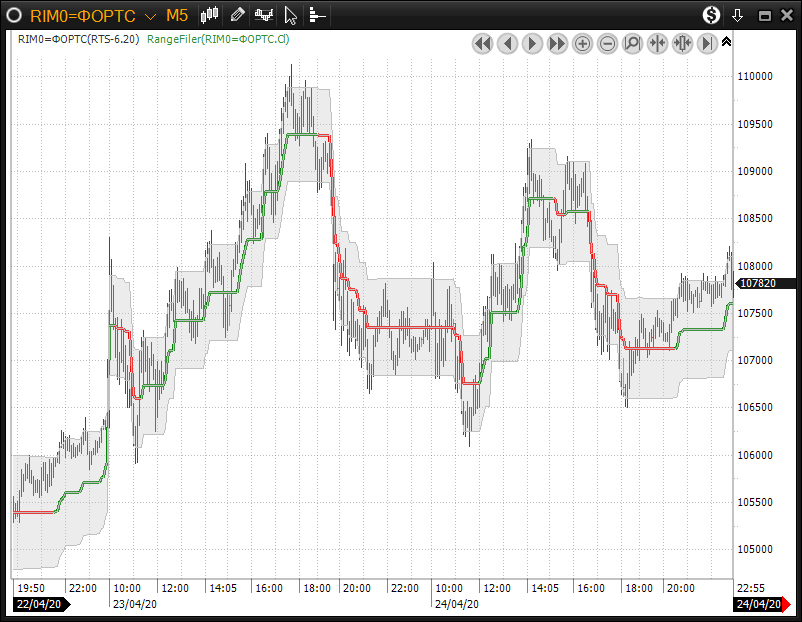Image resolution: width=802 pixels, height=622 pixels.
Task: Click the 107820 current price marker
Action: pos(757,283)
